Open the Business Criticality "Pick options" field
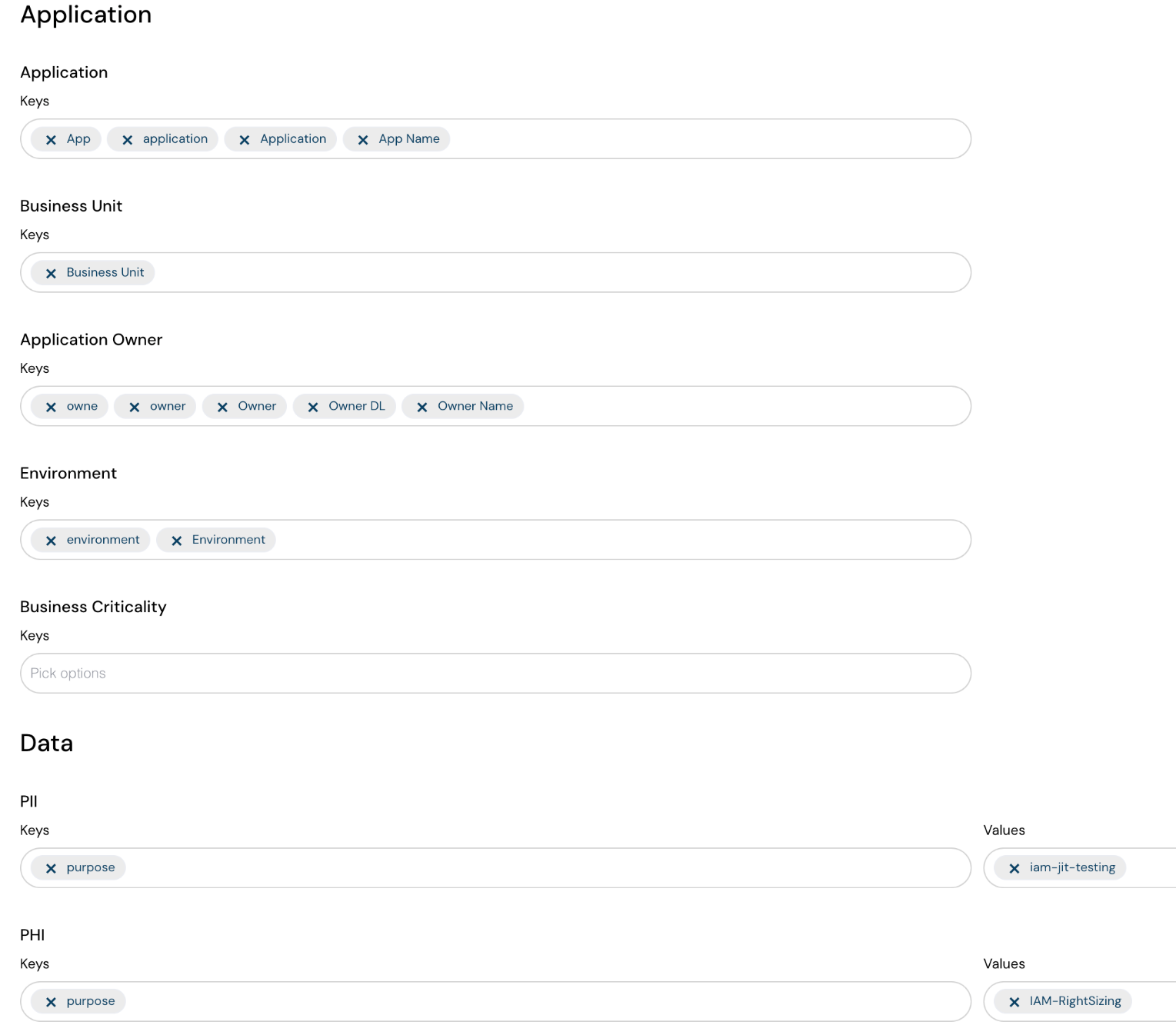1176x1025 pixels. 495,673
